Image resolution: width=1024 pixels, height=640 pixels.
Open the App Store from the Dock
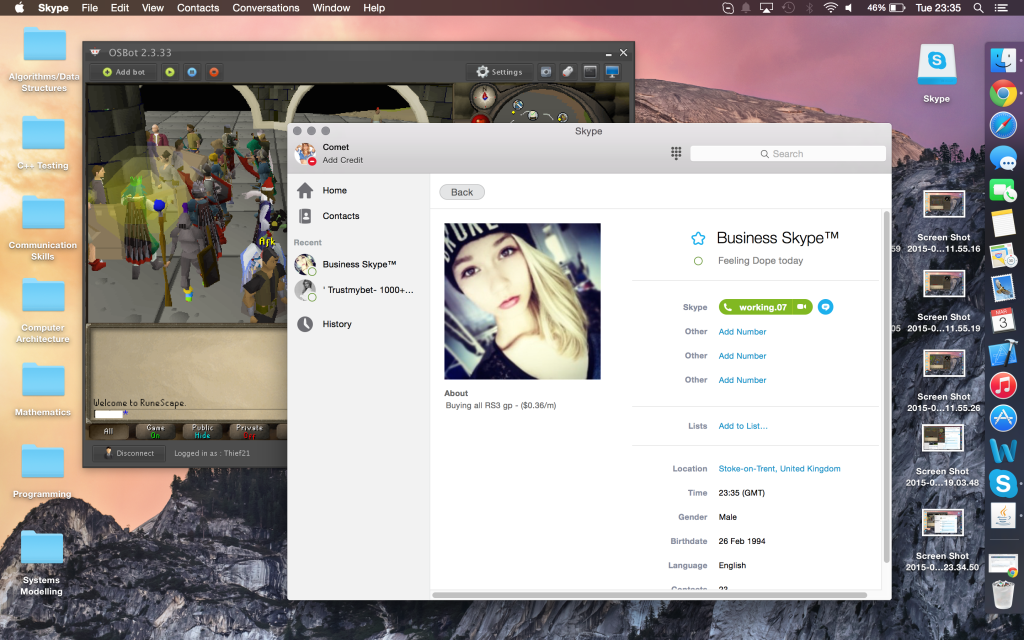coord(1003,418)
